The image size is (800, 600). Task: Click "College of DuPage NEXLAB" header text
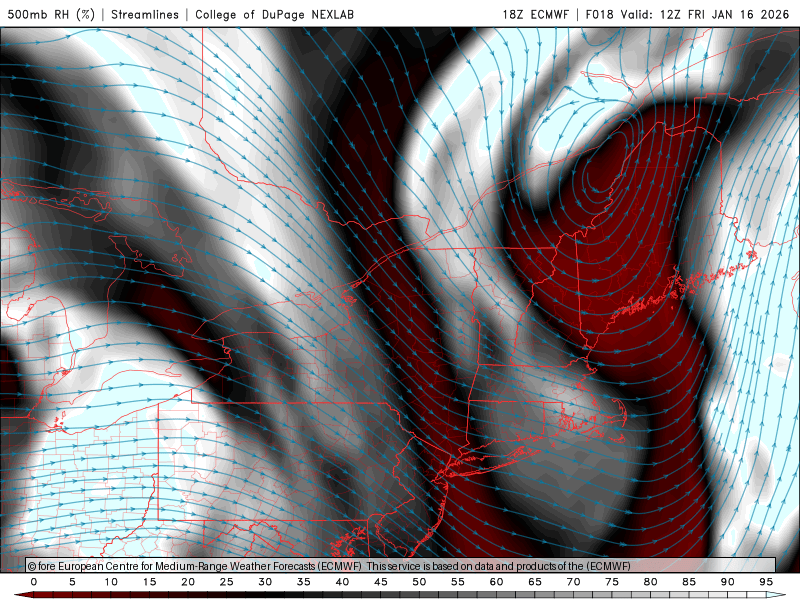click(x=274, y=14)
